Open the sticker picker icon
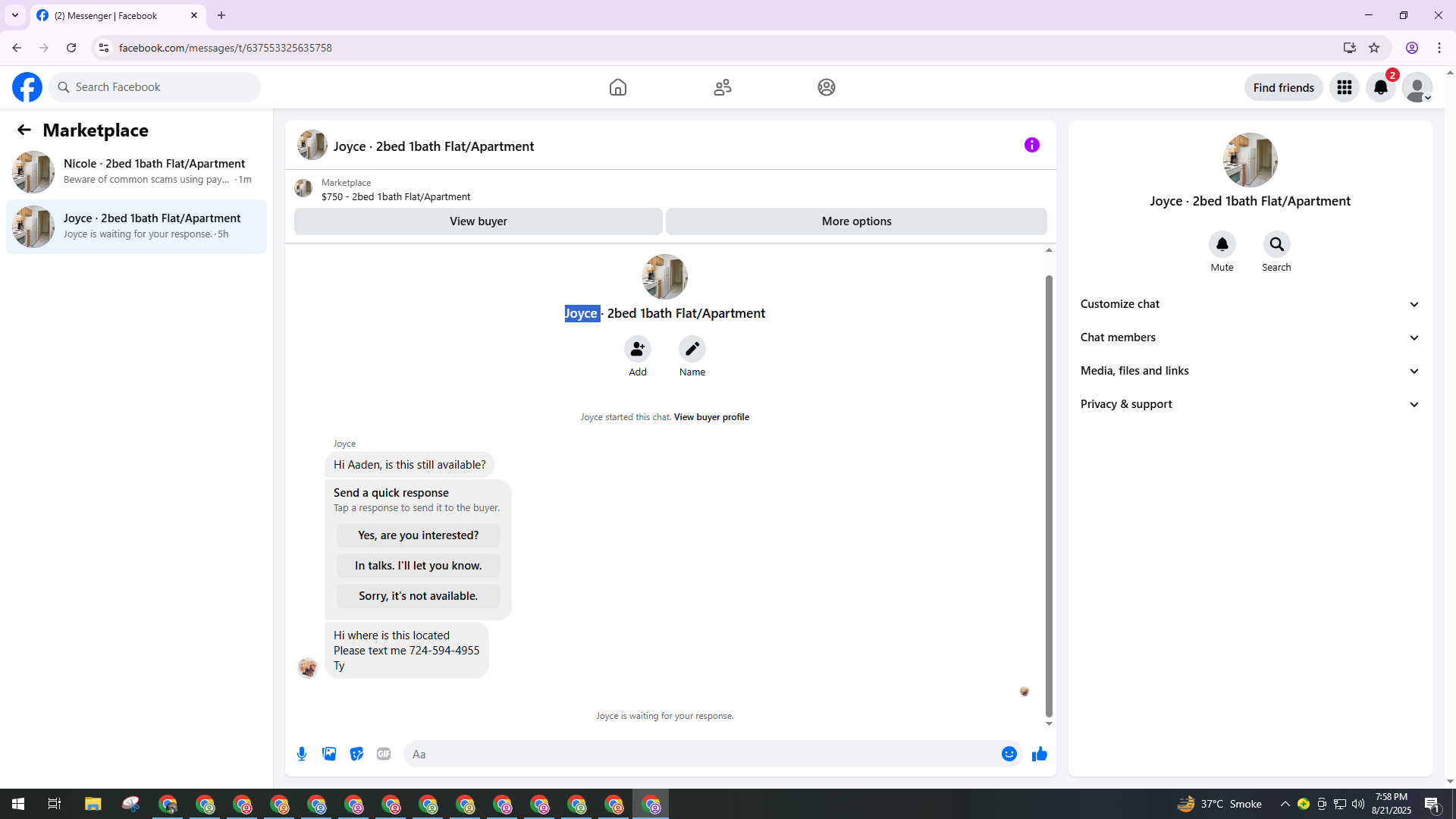The width and height of the screenshot is (1456, 819). click(356, 754)
